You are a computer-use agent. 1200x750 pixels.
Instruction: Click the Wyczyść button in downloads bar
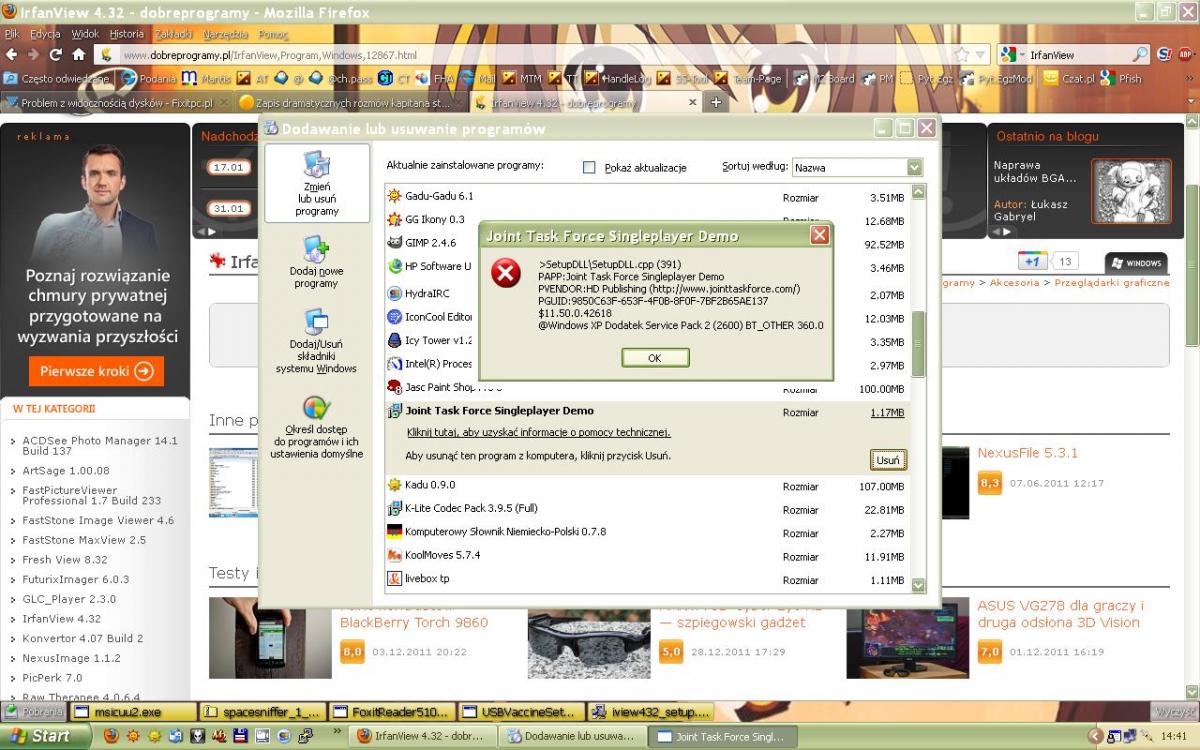[x=1173, y=712]
